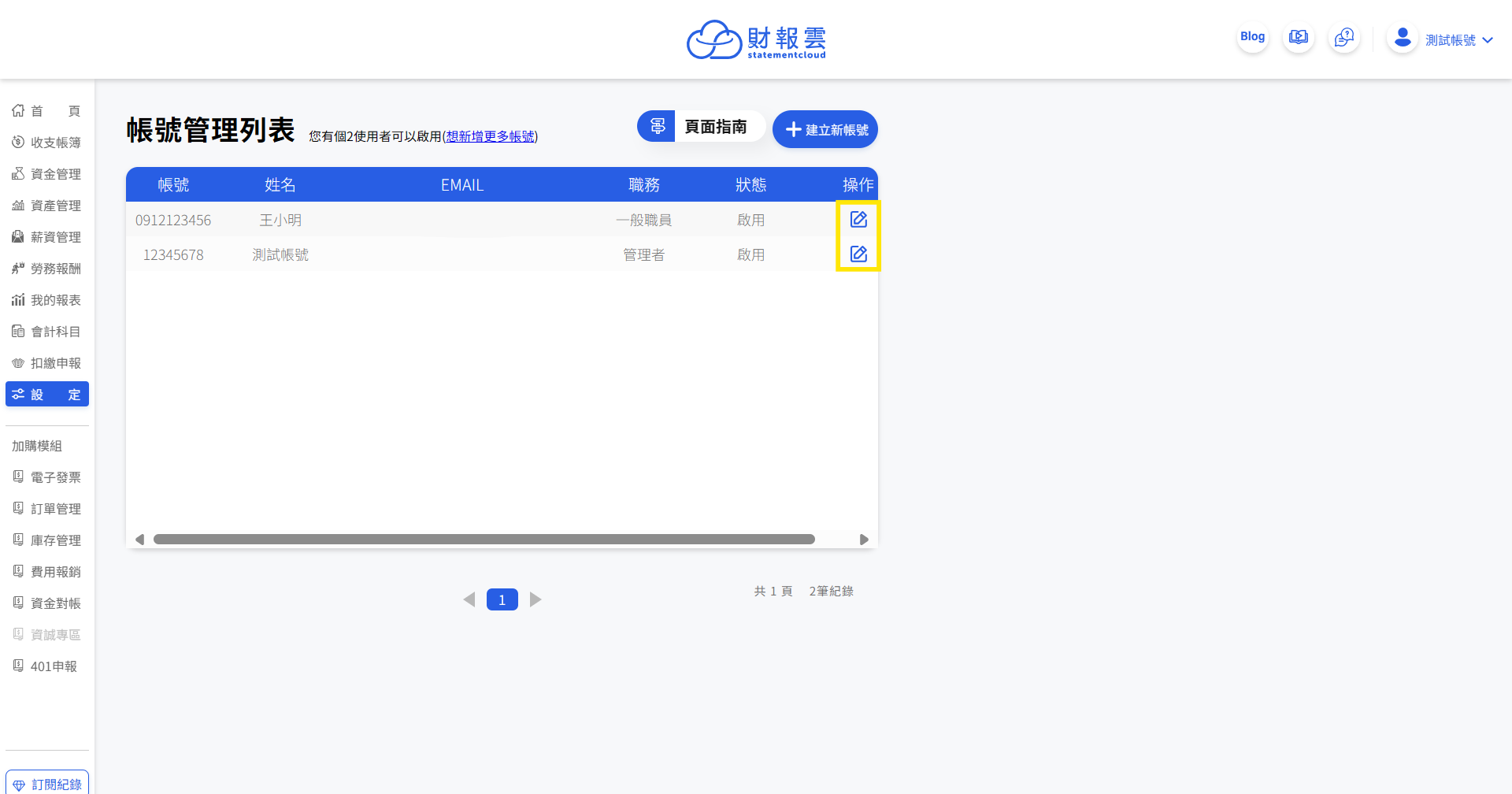The image size is (1512, 794).
Task: Click the table scroll left arrow
Action: [139, 540]
